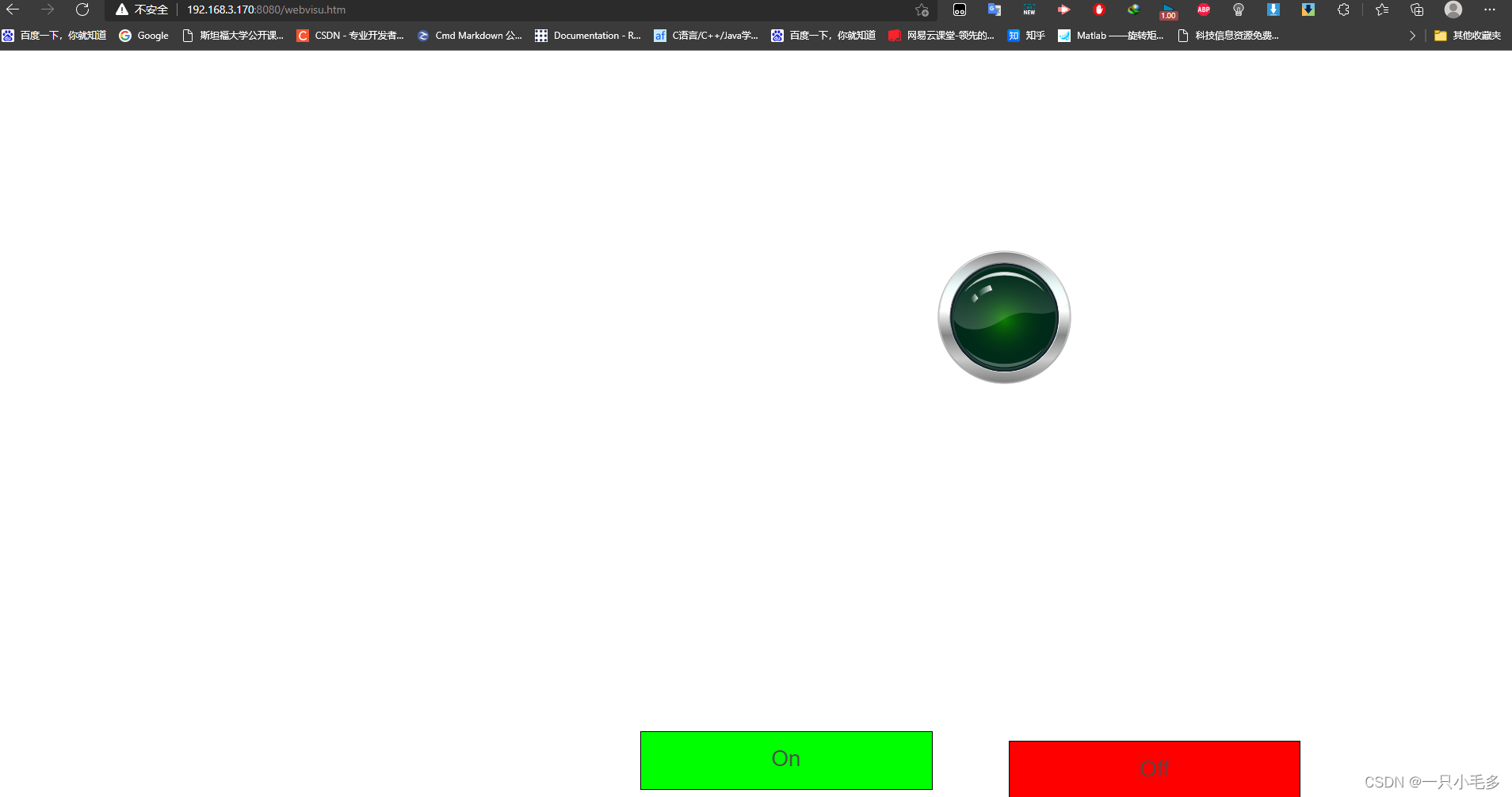Open the collections icon
The width and height of the screenshot is (1512, 797).
click(x=1417, y=10)
